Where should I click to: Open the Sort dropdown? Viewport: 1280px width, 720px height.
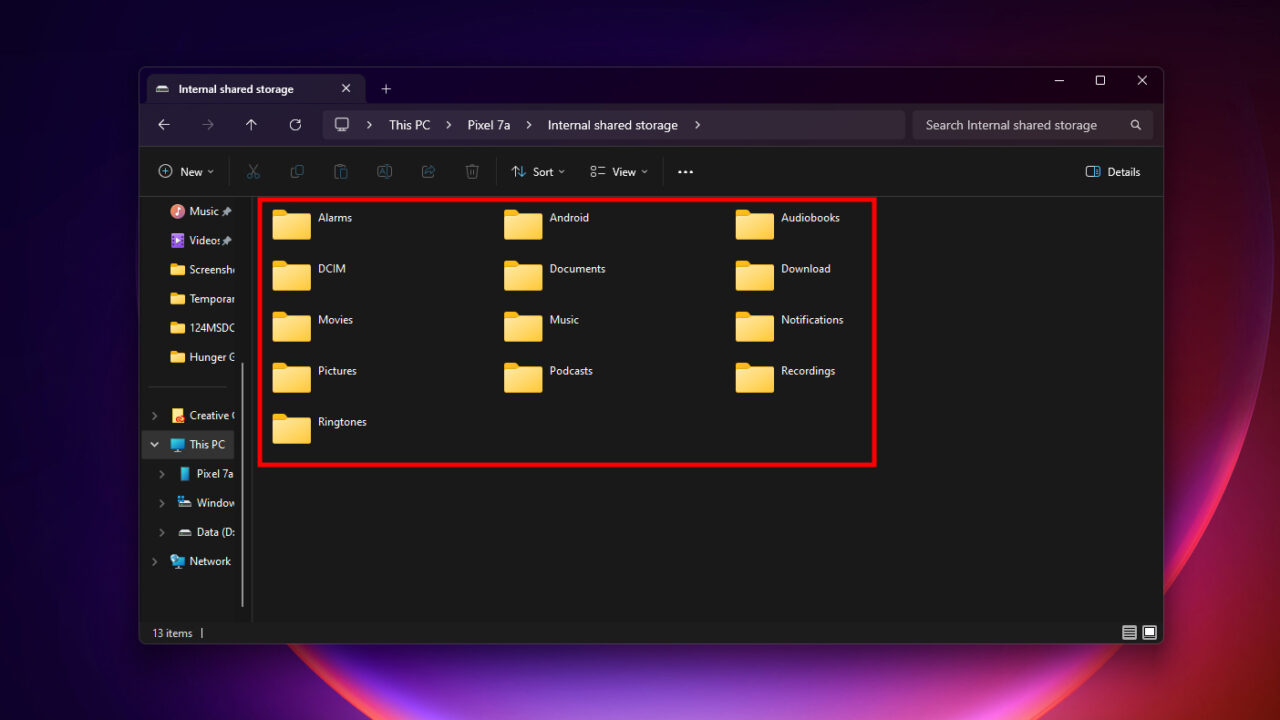(538, 171)
